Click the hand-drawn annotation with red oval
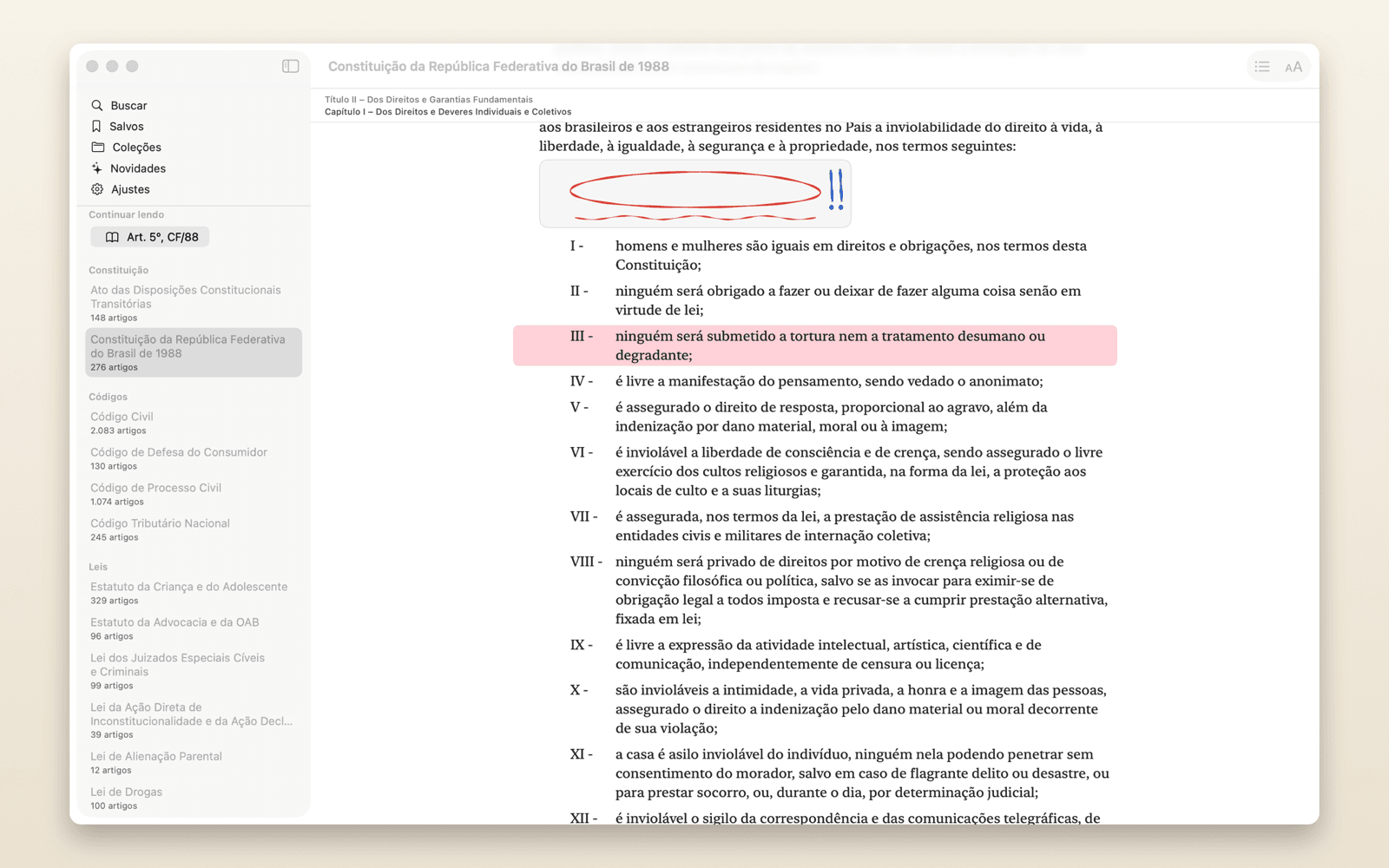The height and width of the screenshot is (868, 1389). click(x=695, y=194)
